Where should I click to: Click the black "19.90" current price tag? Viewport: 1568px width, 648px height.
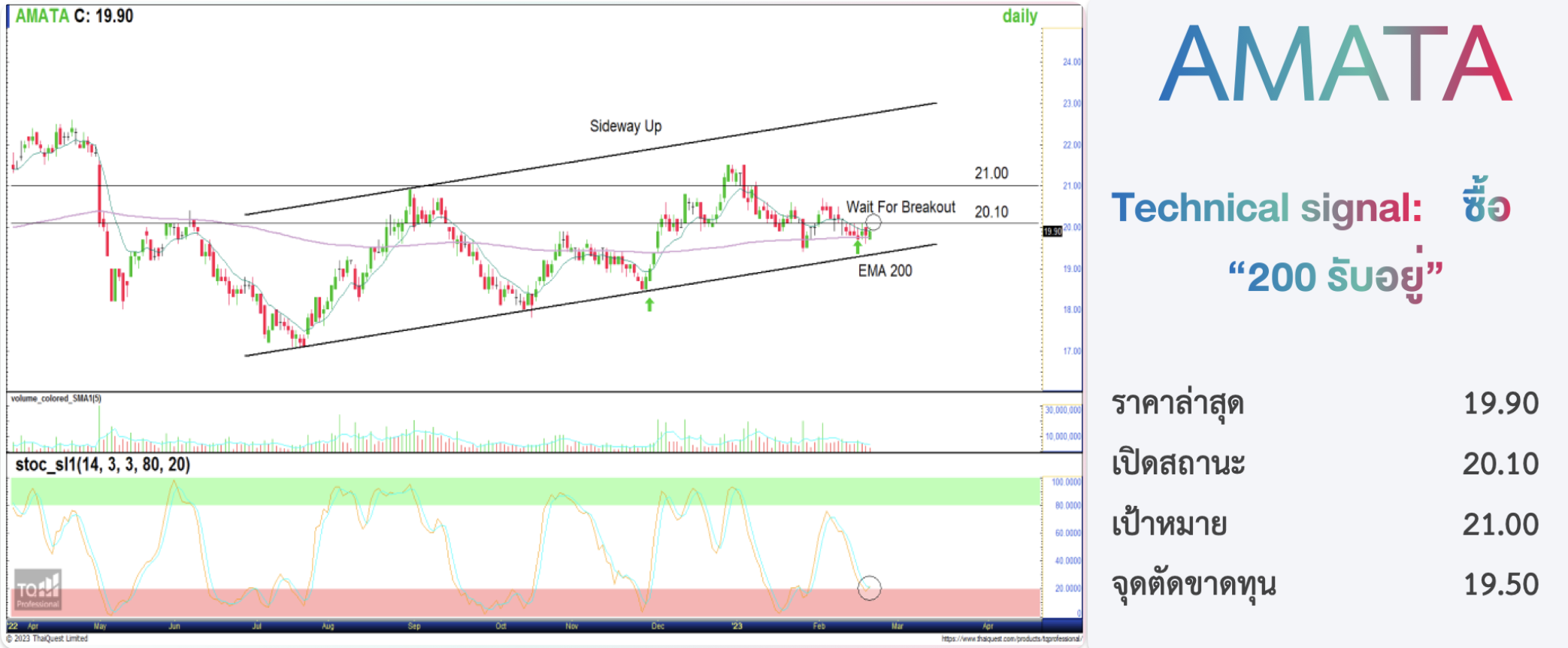1052,232
